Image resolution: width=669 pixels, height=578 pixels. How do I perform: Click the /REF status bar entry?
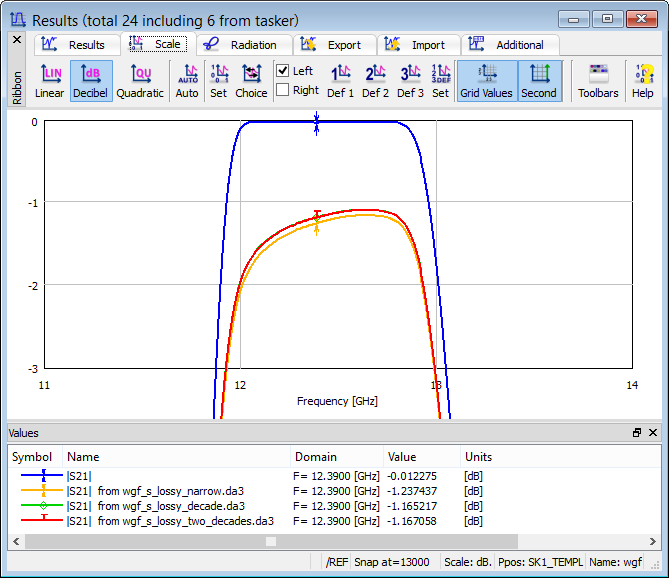click(x=337, y=562)
